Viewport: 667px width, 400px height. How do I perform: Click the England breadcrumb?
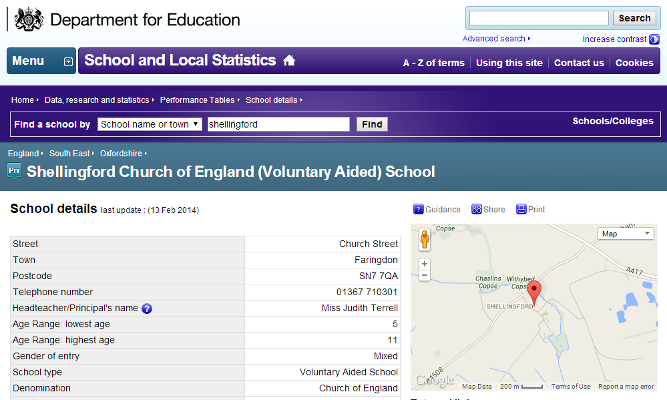[x=23, y=153]
